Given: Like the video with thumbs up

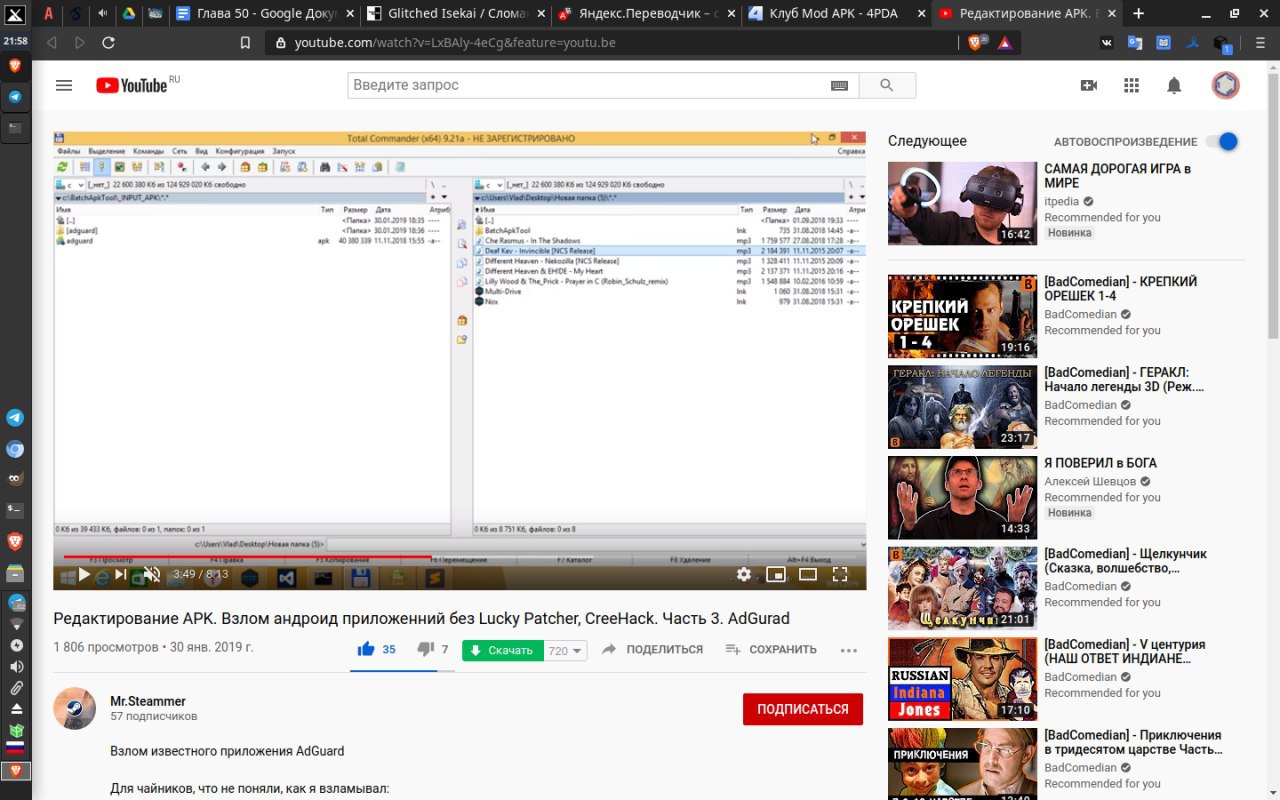Looking at the screenshot, I should pos(366,649).
